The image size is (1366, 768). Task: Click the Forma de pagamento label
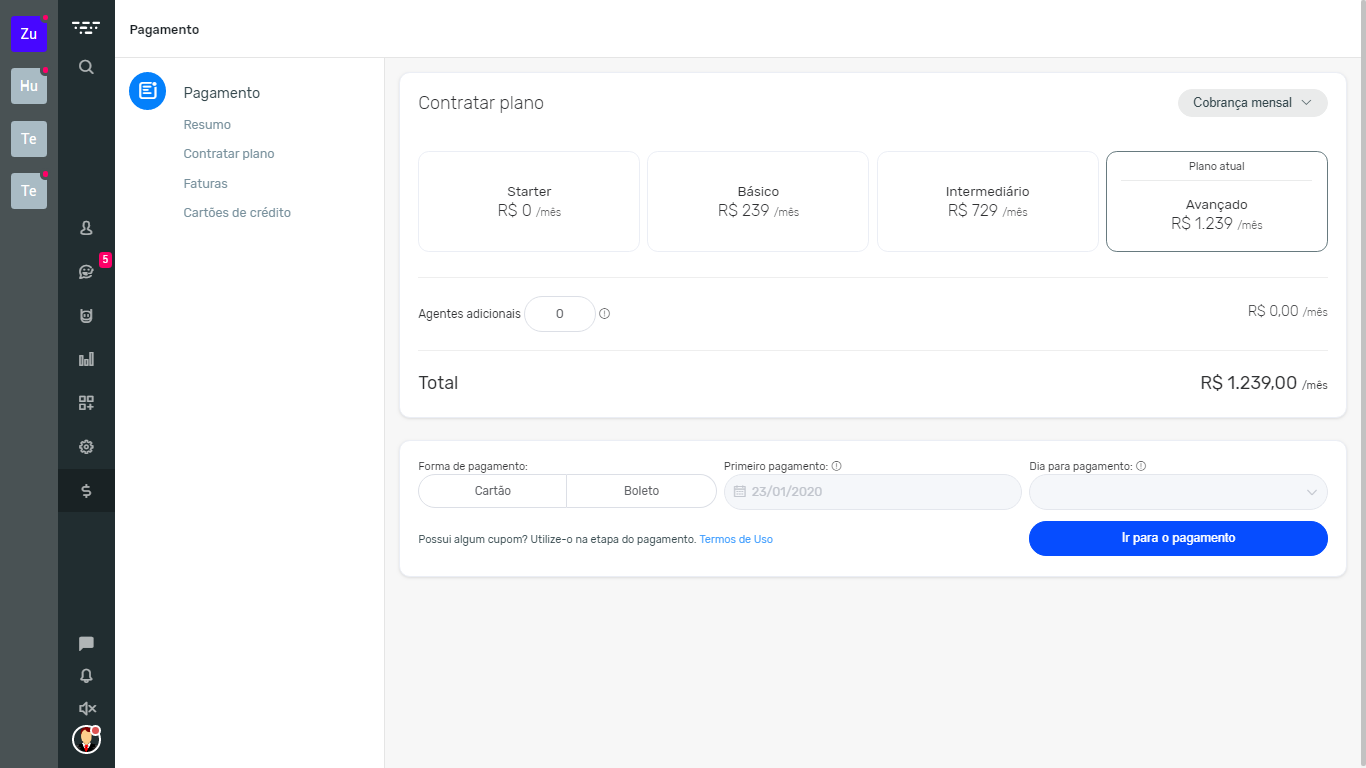tap(473, 466)
